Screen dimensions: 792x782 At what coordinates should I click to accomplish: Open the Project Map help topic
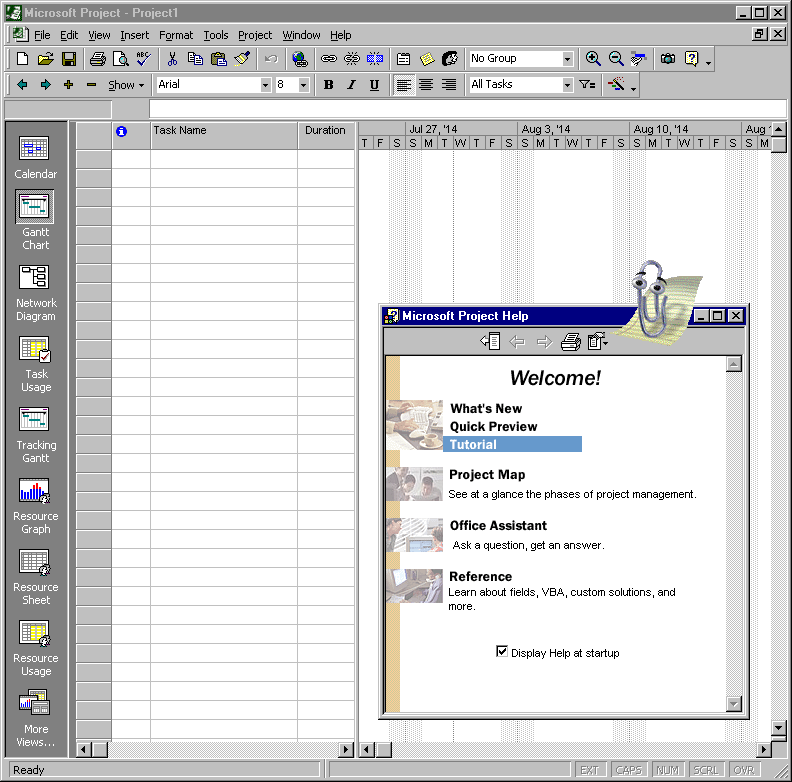pyautogui.click(x=487, y=474)
